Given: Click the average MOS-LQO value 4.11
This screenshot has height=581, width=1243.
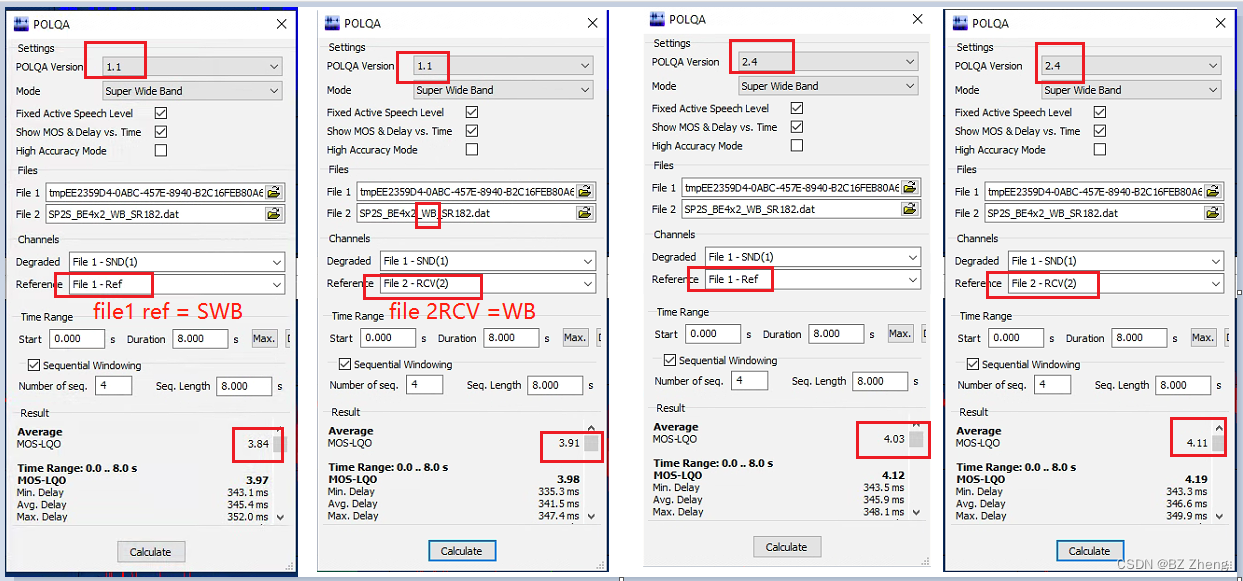Looking at the screenshot, I should coord(1197,443).
